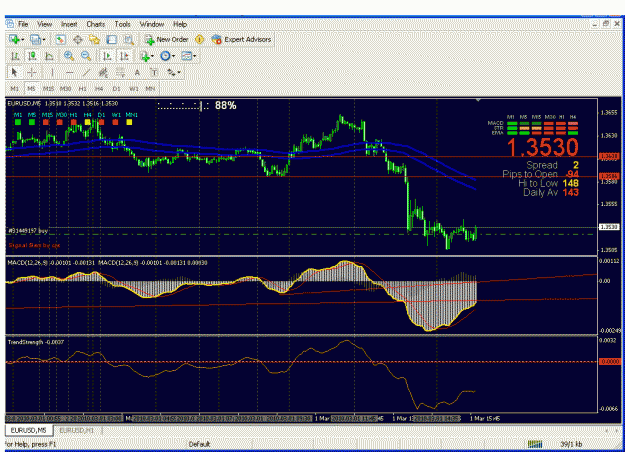This screenshot has height=452, width=625.
Task: Select the Crosshair tool
Action: pyautogui.click(x=32, y=73)
